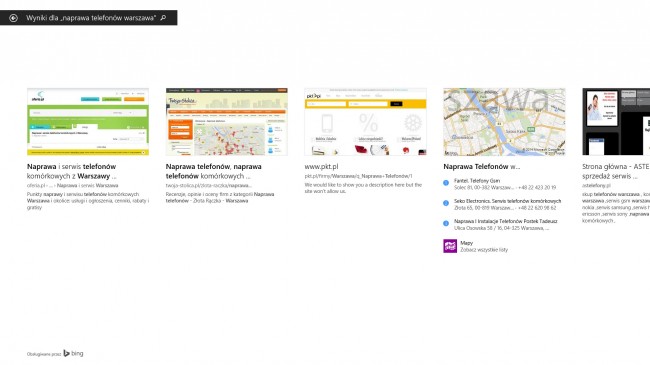This screenshot has height=365, width=650.
Task: Click 'Obsługiwane przez' label
Action: 44,354
